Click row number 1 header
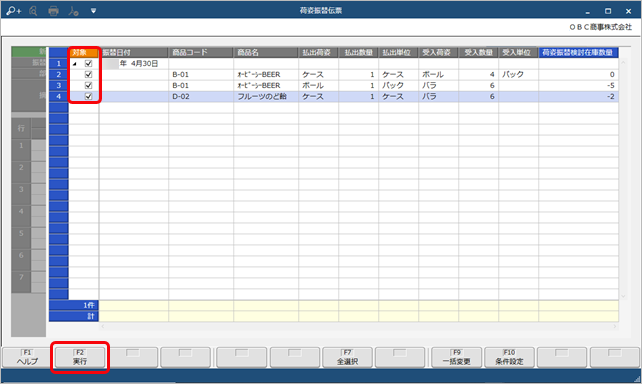 click(x=59, y=63)
